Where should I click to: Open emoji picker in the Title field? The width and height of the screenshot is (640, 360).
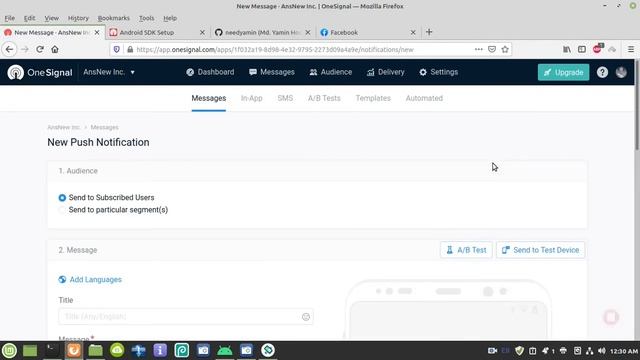coord(306,317)
